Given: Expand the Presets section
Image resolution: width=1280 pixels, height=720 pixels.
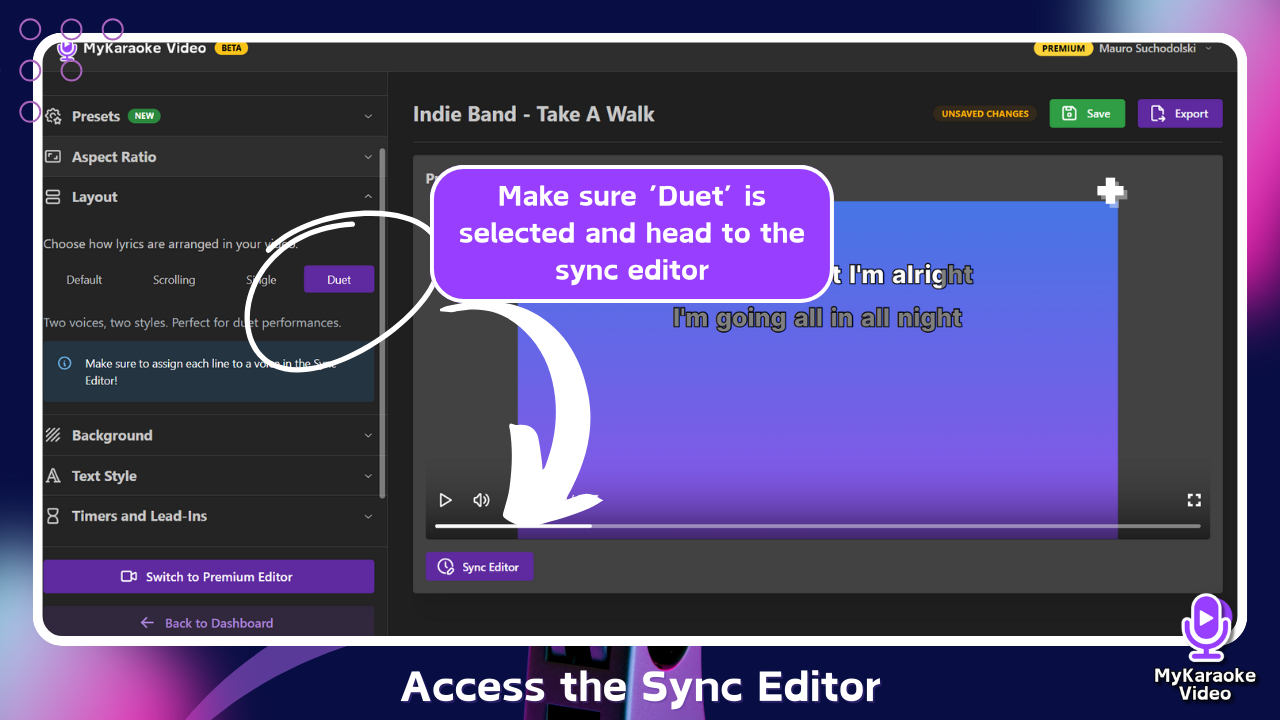Looking at the screenshot, I should pyautogui.click(x=208, y=116).
